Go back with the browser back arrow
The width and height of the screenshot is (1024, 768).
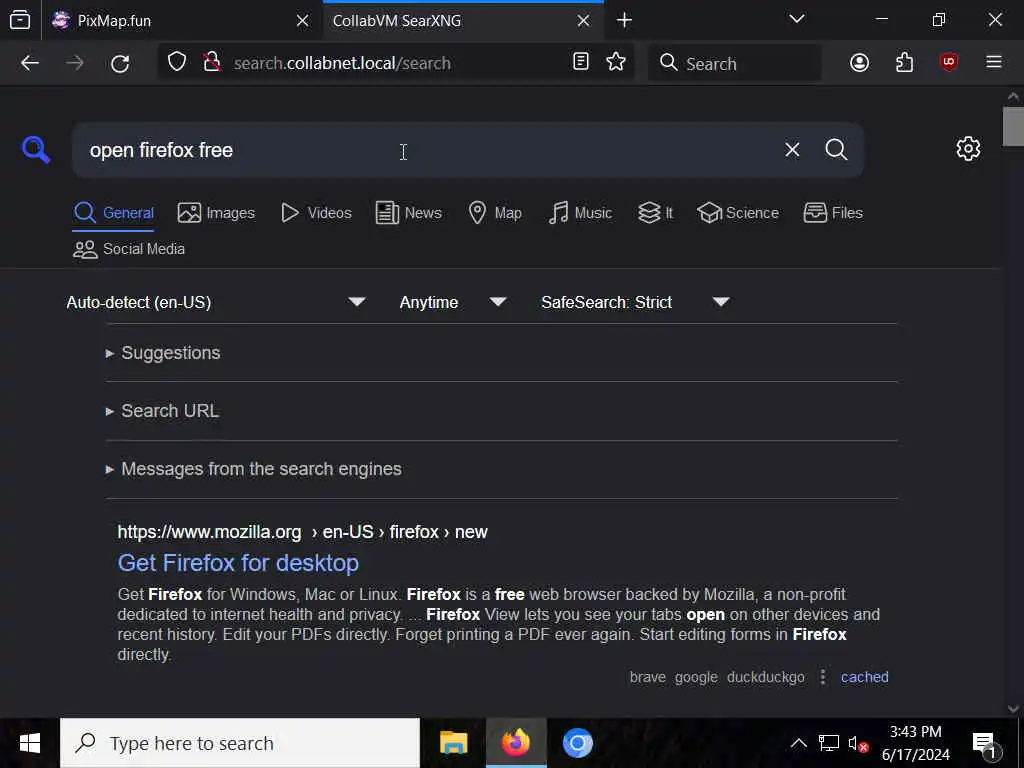pyautogui.click(x=30, y=63)
